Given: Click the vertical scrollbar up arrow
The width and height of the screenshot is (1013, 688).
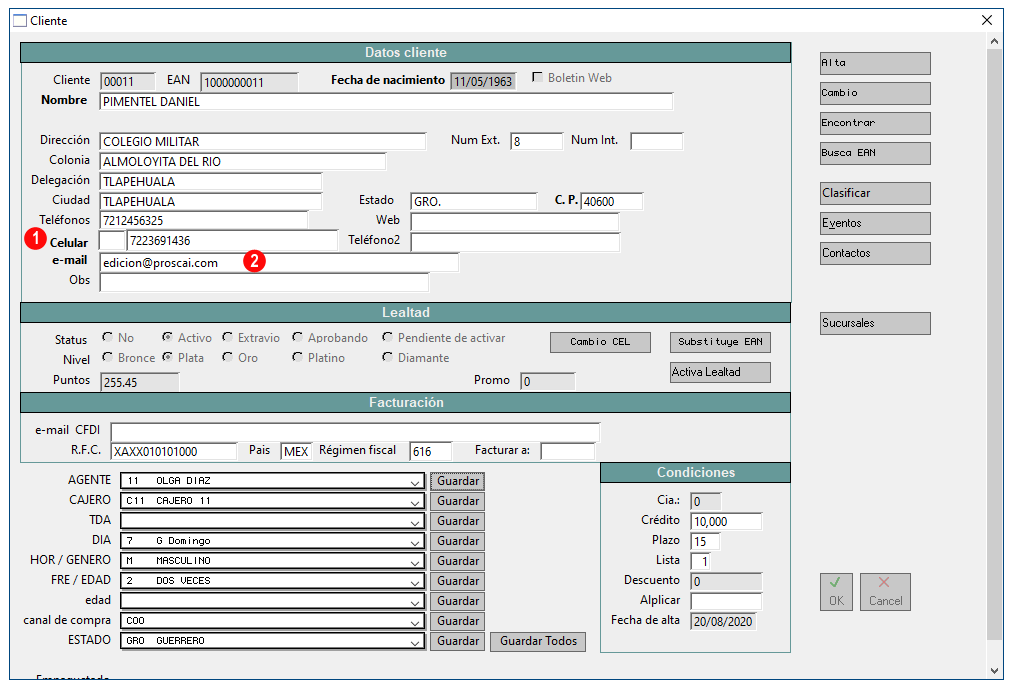Looking at the screenshot, I should pos(994,41).
